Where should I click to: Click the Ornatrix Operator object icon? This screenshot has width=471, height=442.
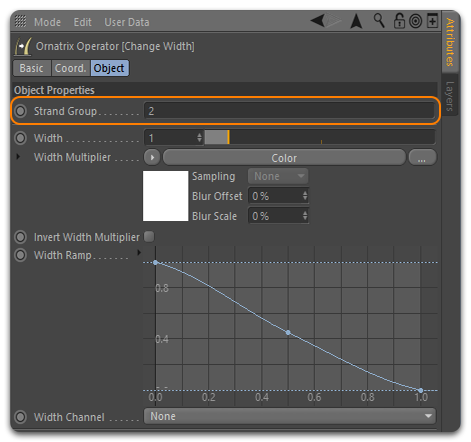(23, 47)
